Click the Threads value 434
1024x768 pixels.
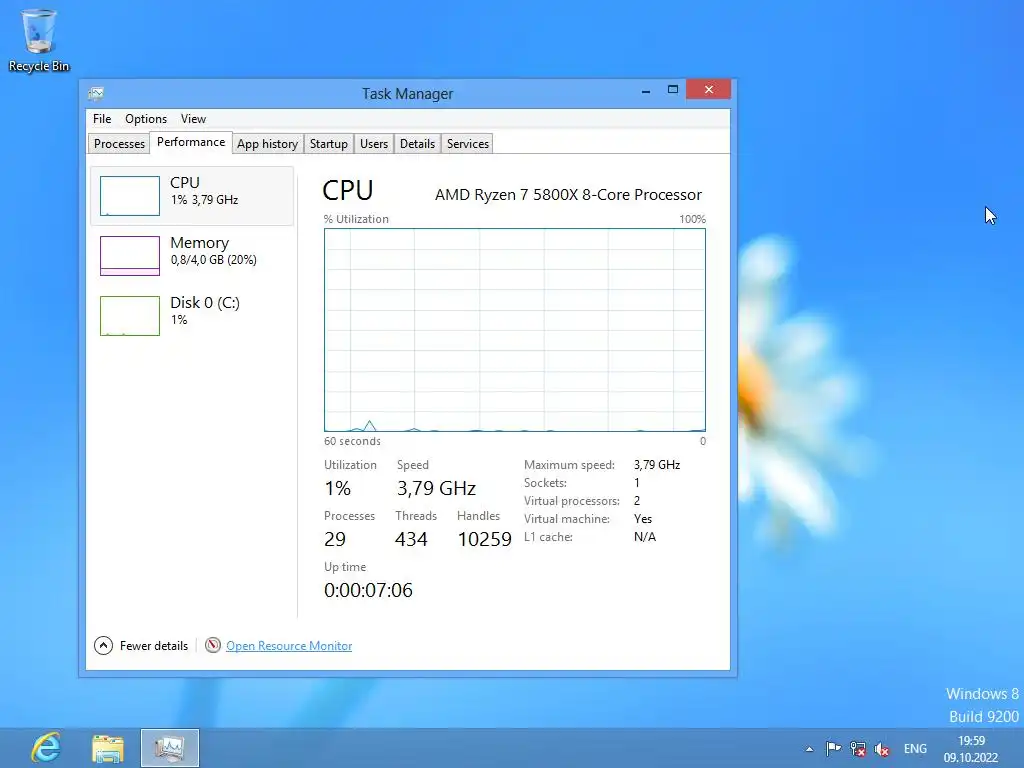(411, 539)
